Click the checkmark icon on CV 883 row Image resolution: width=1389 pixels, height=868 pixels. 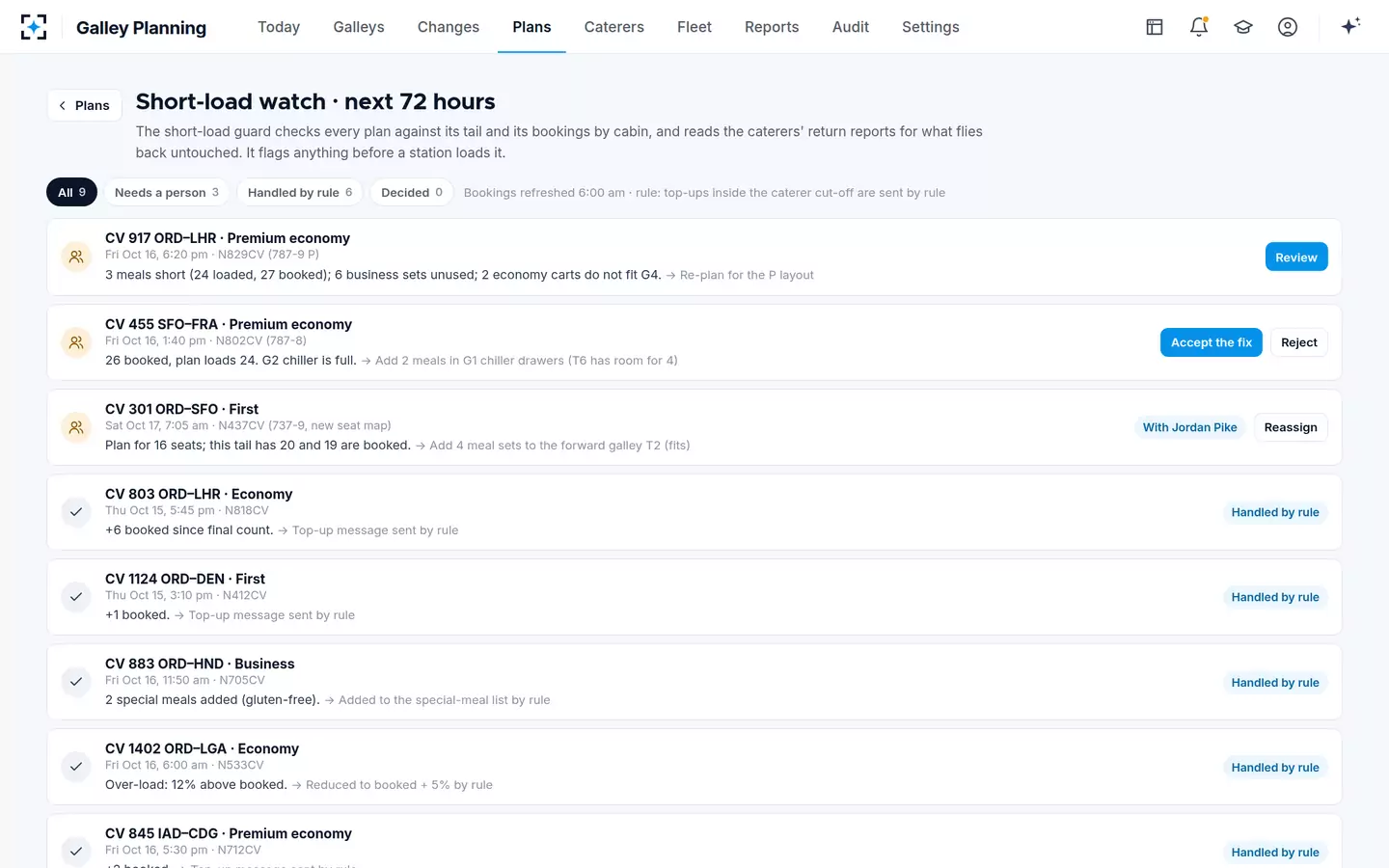tap(76, 682)
